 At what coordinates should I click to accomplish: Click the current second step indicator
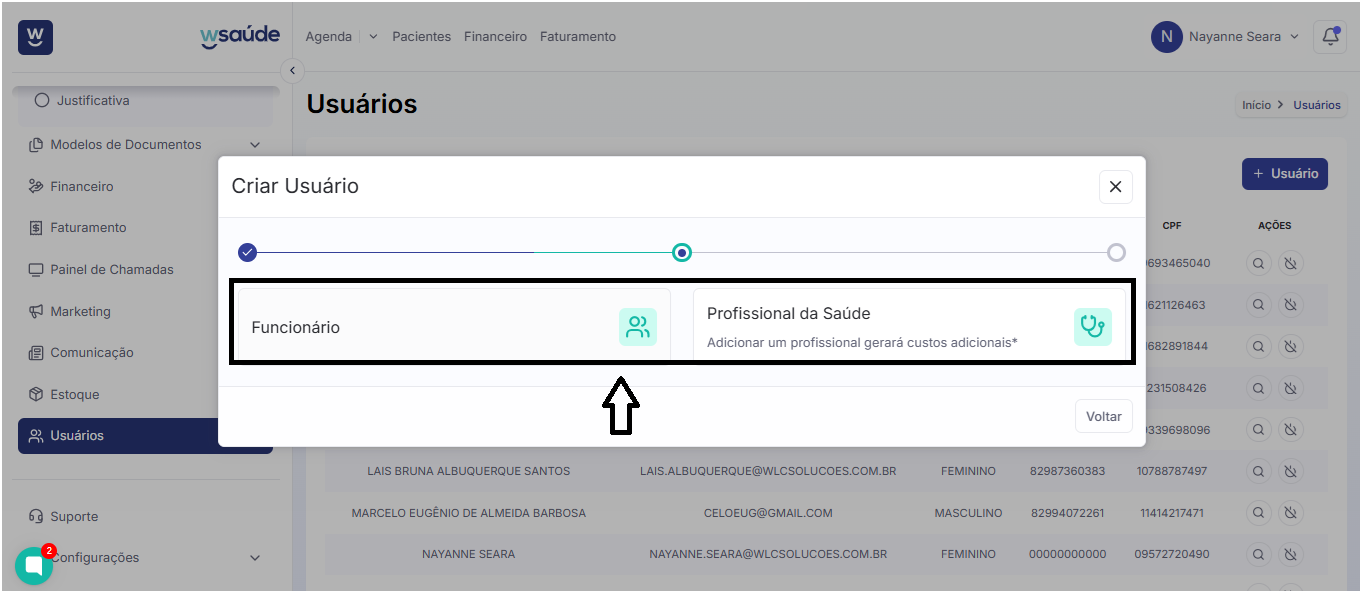[x=682, y=252]
